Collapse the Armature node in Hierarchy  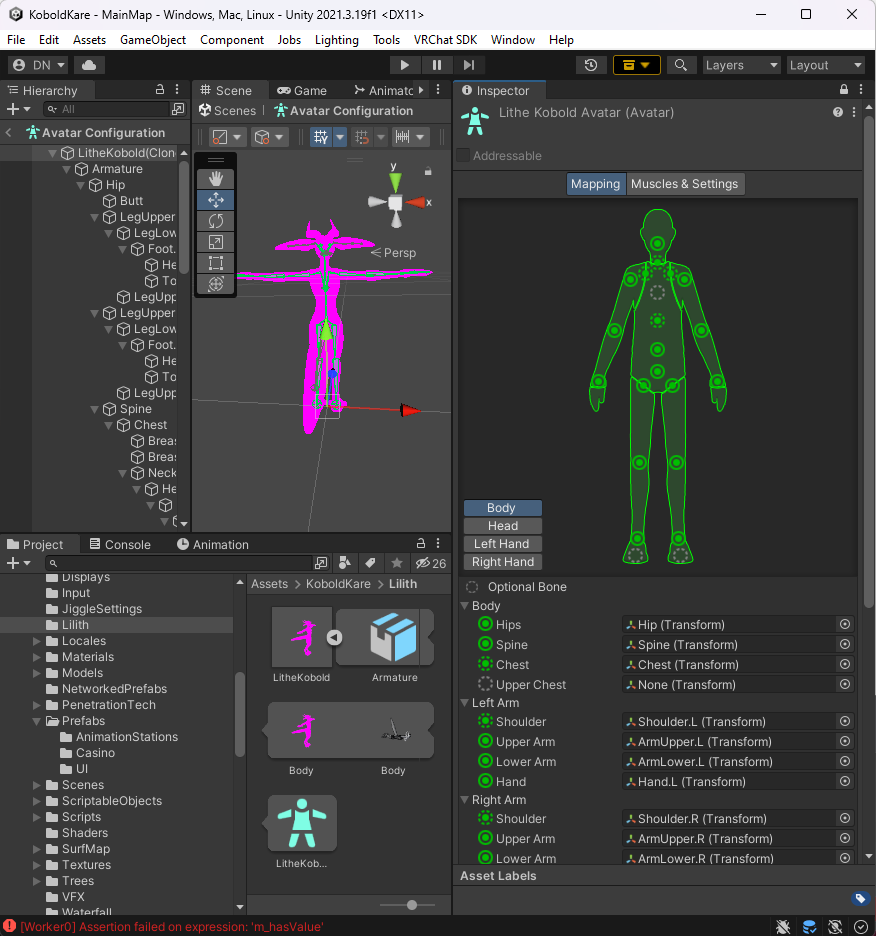67,170
